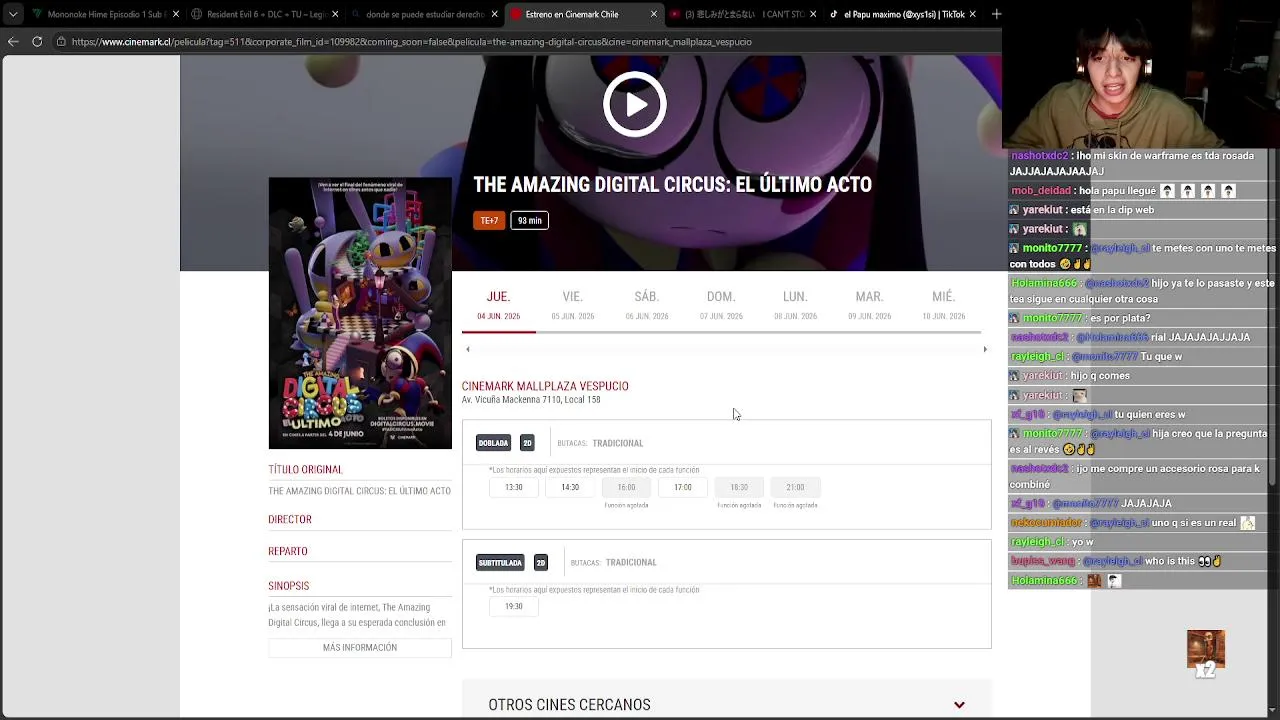Open the browser tab search dropdown
1280x720 pixels.
click(x=13, y=14)
